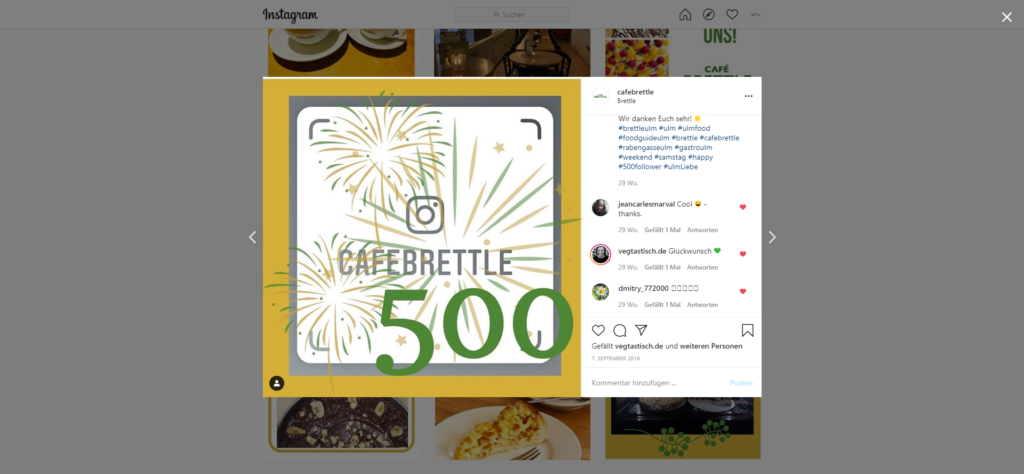Open the Explore compass icon
Viewport: 1024px width, 474px height.
coord(709,14)
